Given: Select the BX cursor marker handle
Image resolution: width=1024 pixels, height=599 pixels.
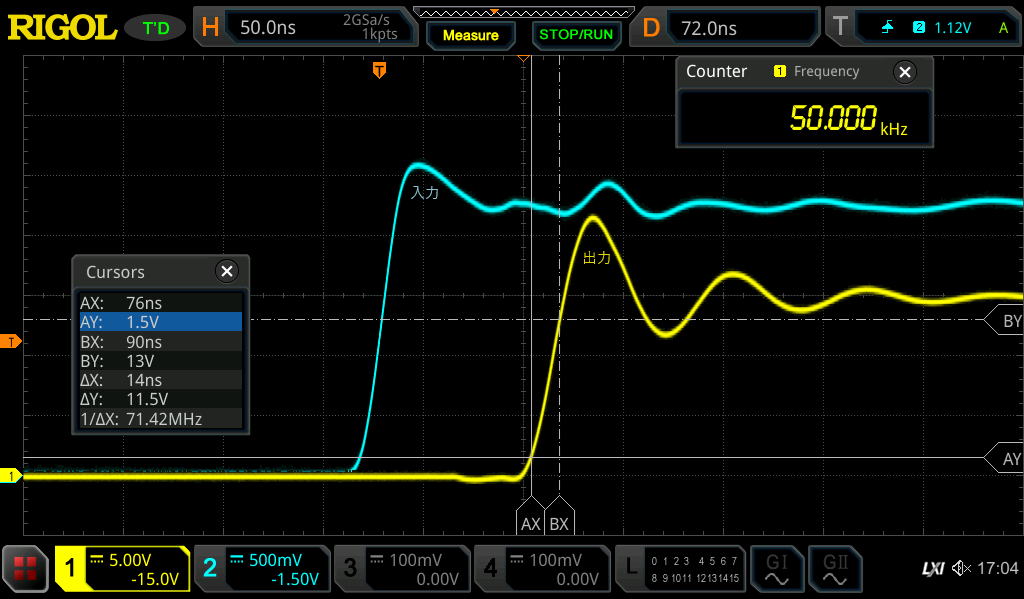Looking at the screenshot, I should pos(559,516).
